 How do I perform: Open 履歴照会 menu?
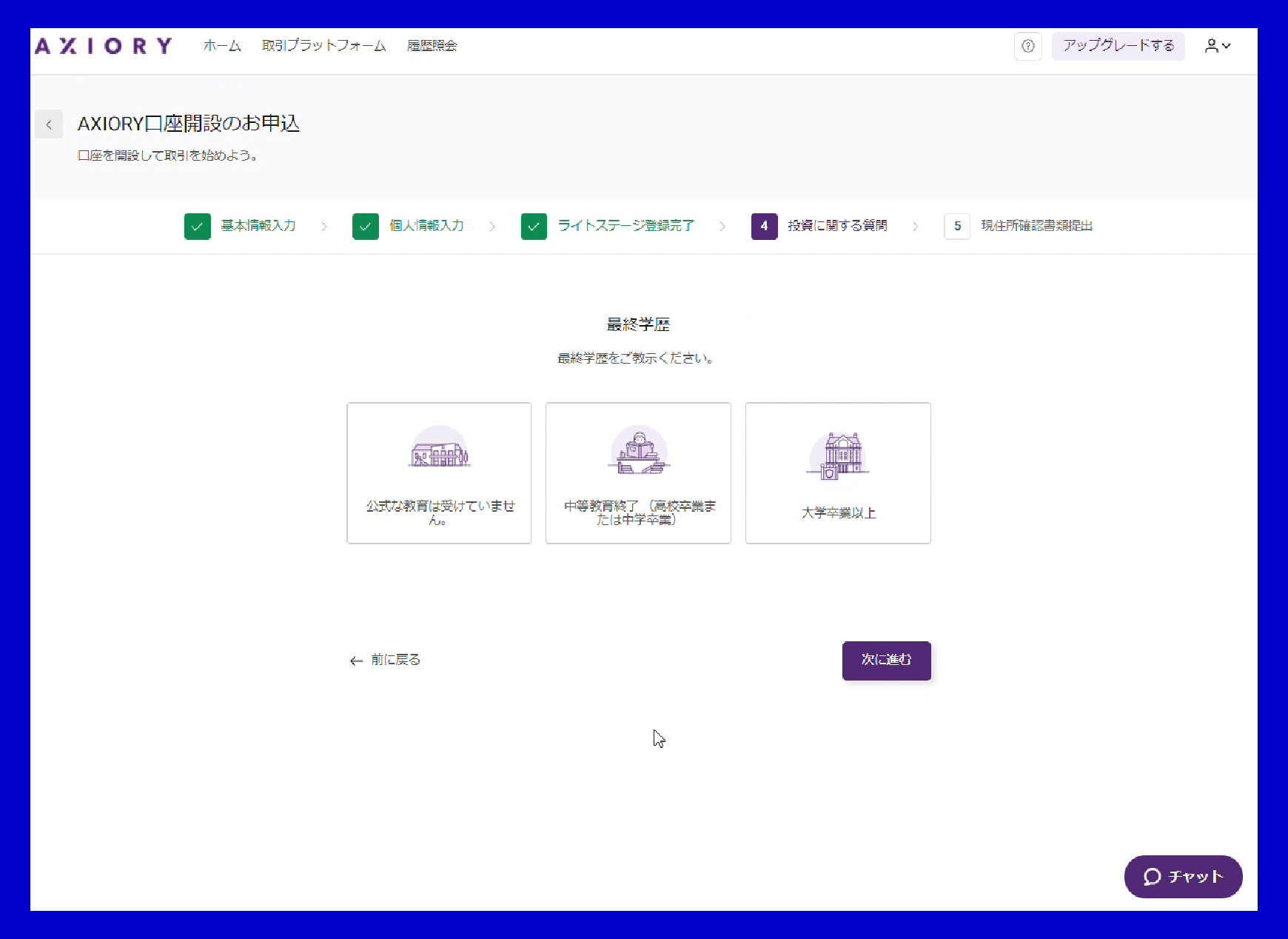432,46
